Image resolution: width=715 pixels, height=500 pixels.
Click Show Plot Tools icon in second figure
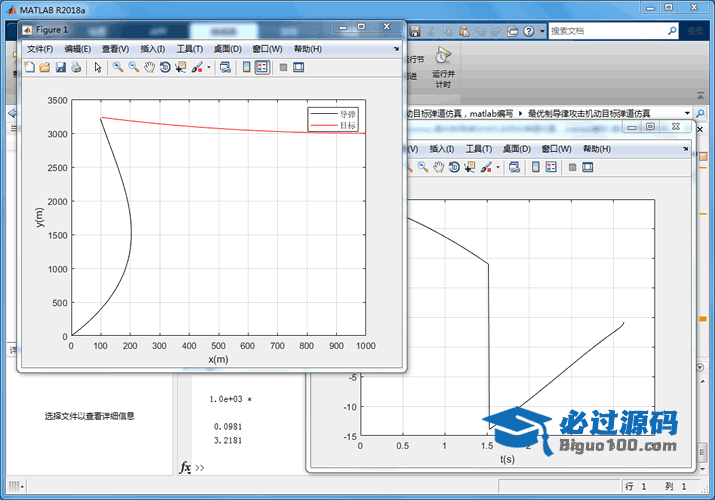587,167
